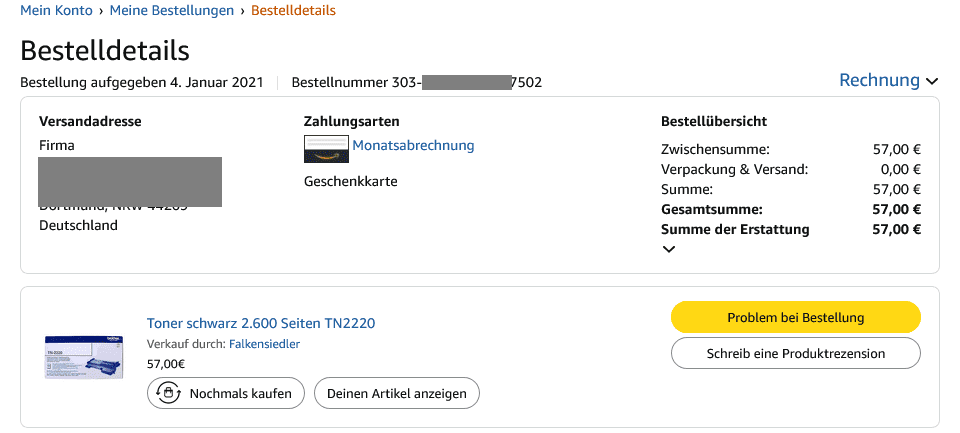
Task: Click the payment card icon under Zahlungsarten
Action: point(326,148)
